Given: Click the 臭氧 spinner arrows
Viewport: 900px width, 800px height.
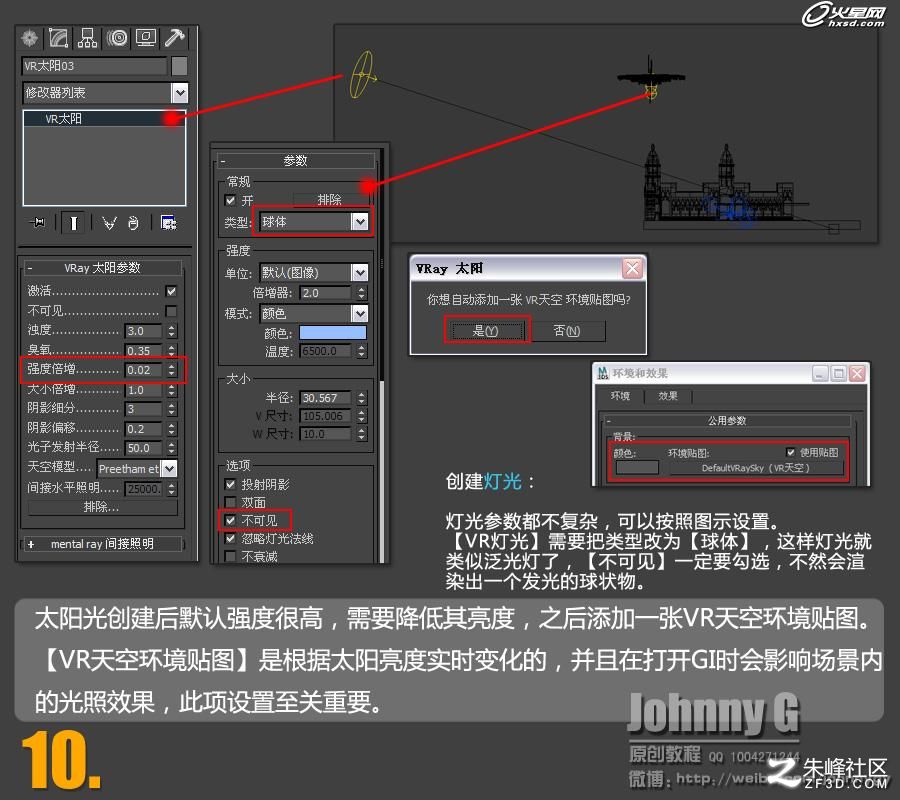Looking at the screenshot, I should (172, 350).
